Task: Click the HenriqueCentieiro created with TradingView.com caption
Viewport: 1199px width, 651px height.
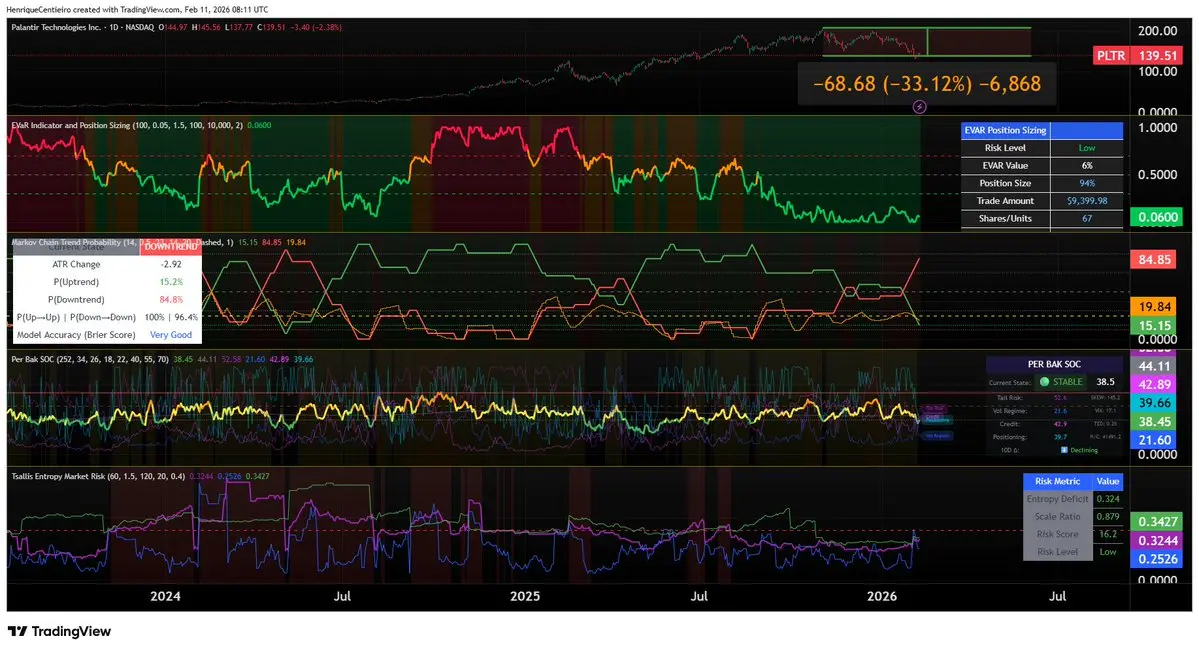Action: 138,9
